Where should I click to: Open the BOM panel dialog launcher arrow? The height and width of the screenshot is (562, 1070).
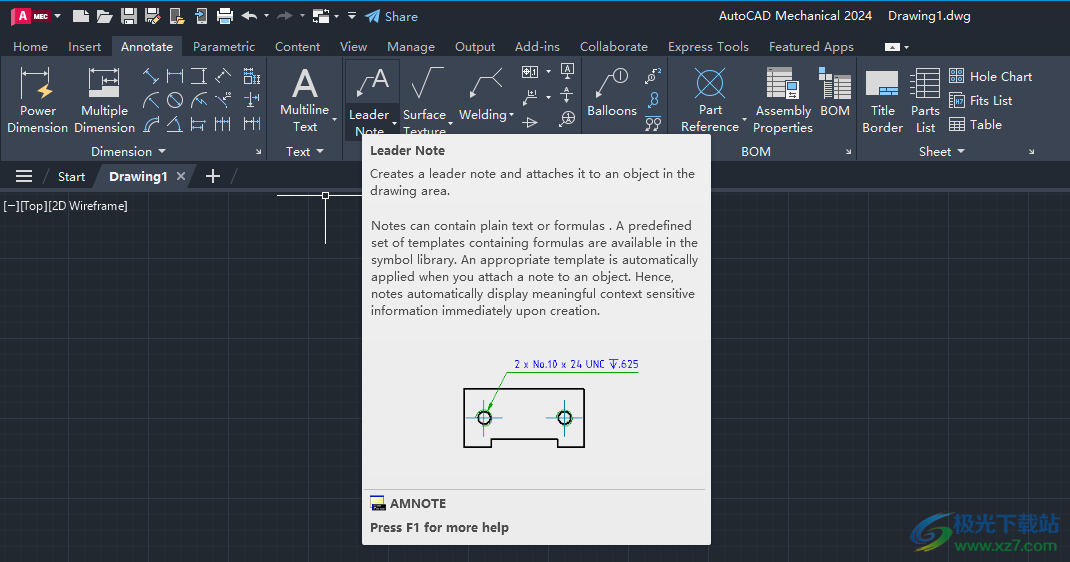[848, 151]
